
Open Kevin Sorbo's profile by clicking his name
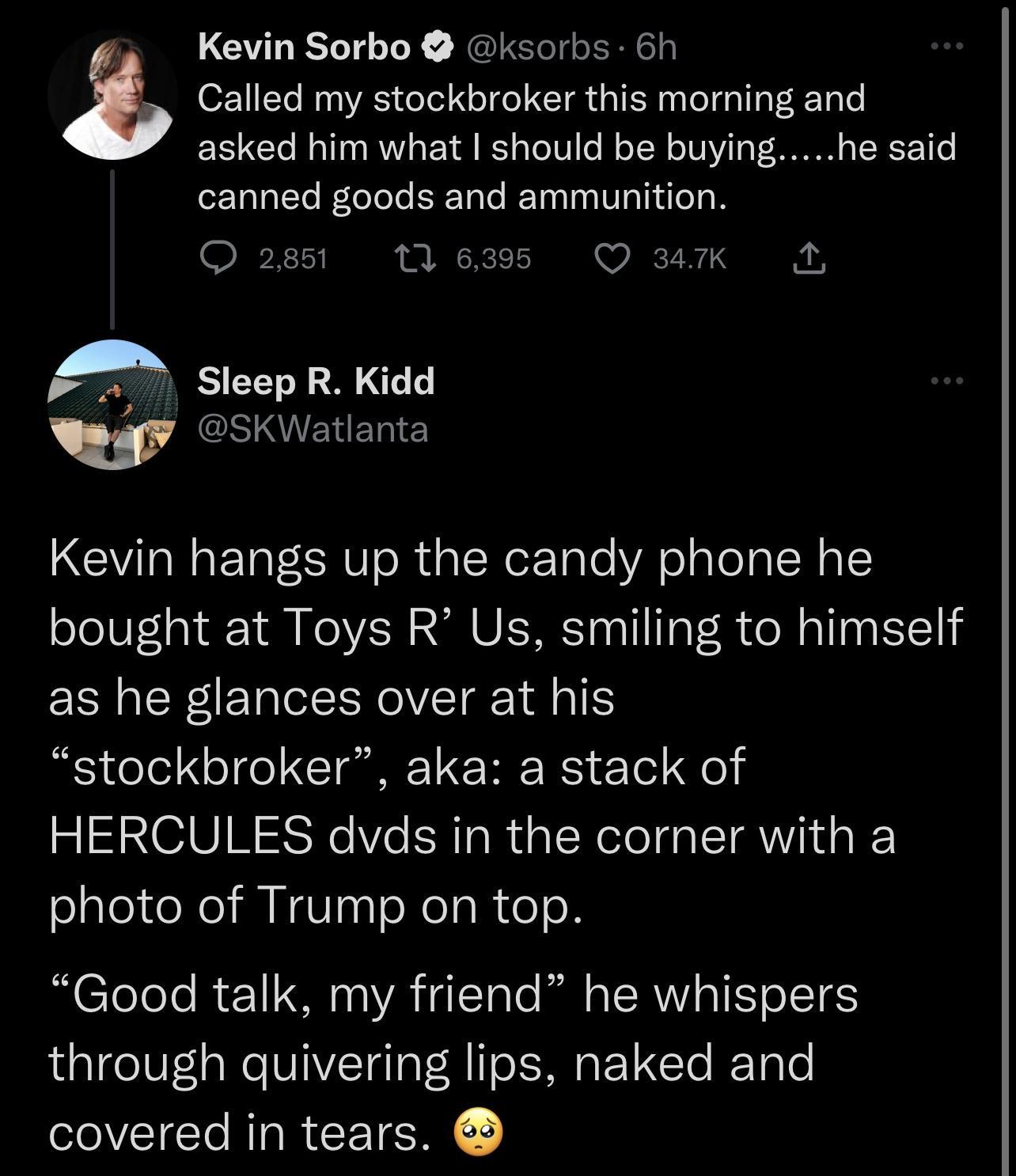(x=305, y=47)
